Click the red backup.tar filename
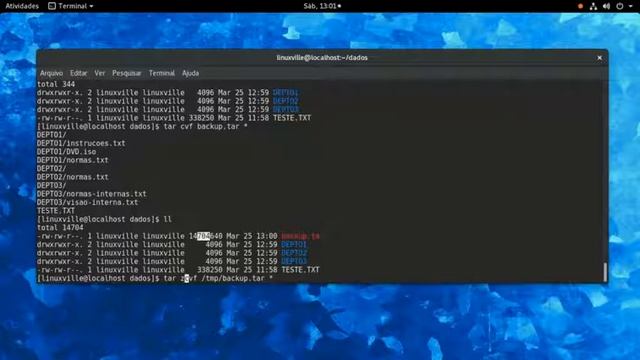Image resolution: width=640 pixels, height=360 pixels. click(x=300, y=236)
